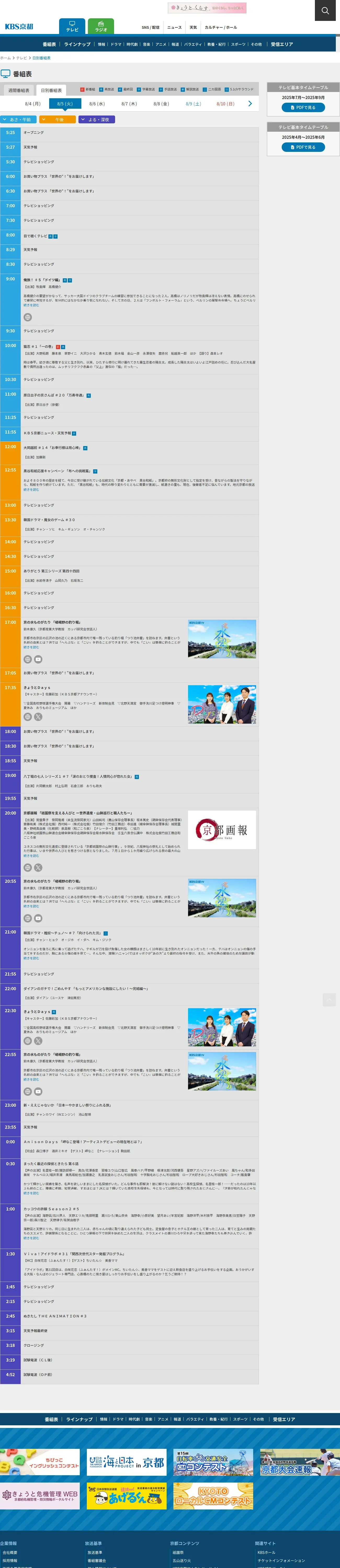Select date 8/10 (日)
The image size is (340, 1568).
coord(225,104)
